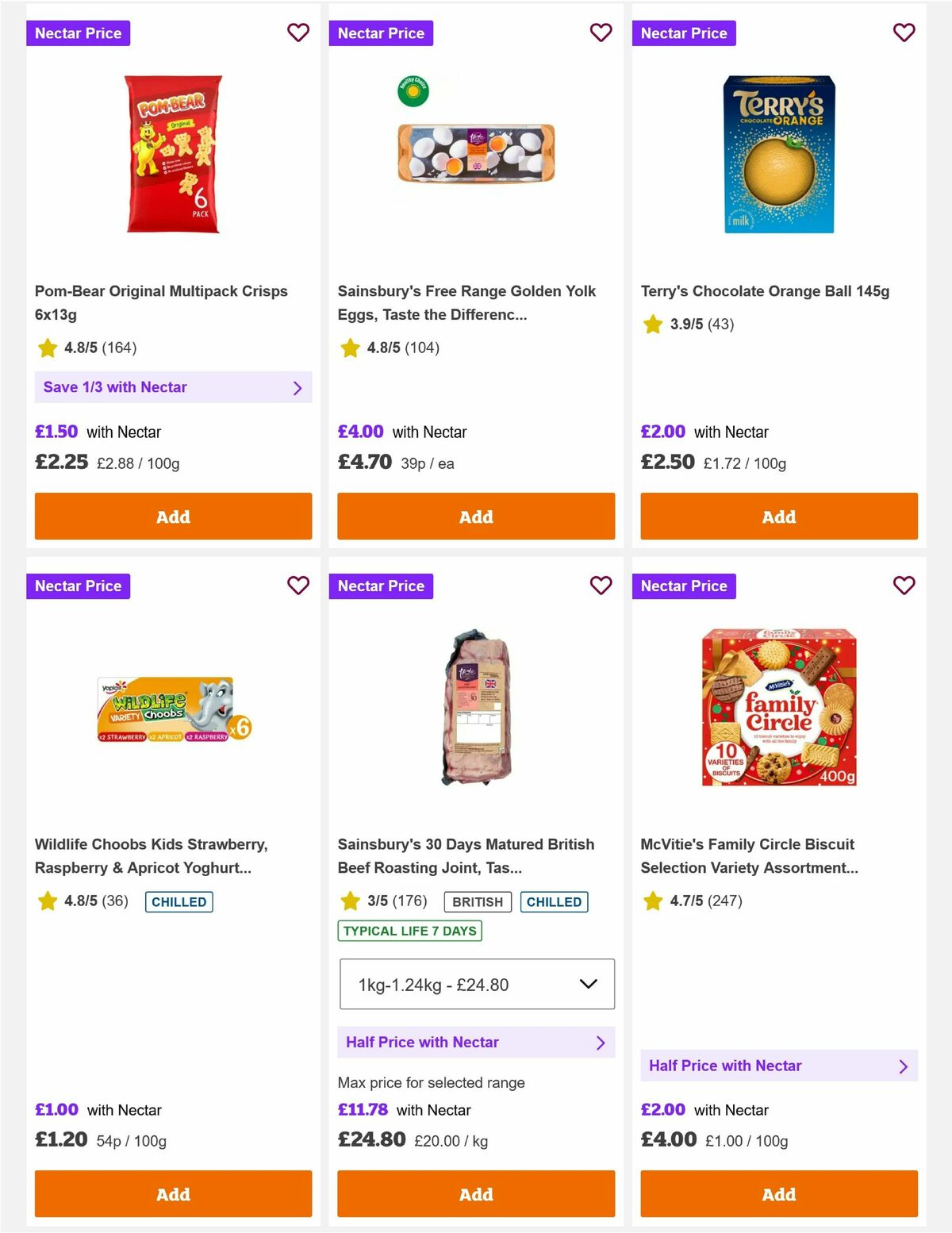952x1233 pixels.
Task: Select the star icon next to Terry's 3.9/5 rating
Action: [652, 325]
